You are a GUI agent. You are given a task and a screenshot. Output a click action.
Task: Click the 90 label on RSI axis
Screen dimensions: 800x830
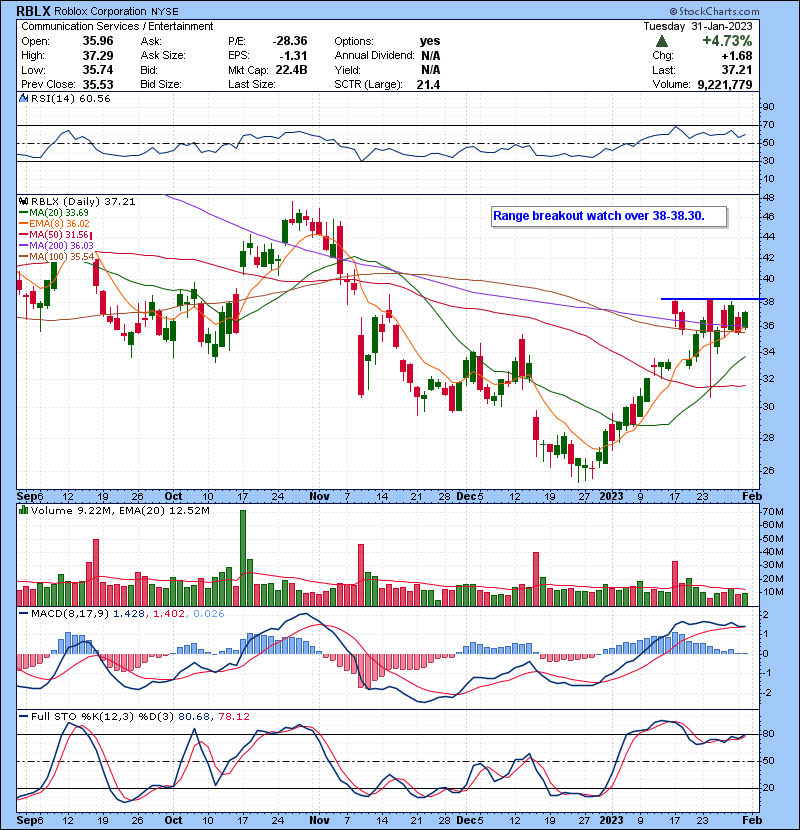tap(768, 107)
